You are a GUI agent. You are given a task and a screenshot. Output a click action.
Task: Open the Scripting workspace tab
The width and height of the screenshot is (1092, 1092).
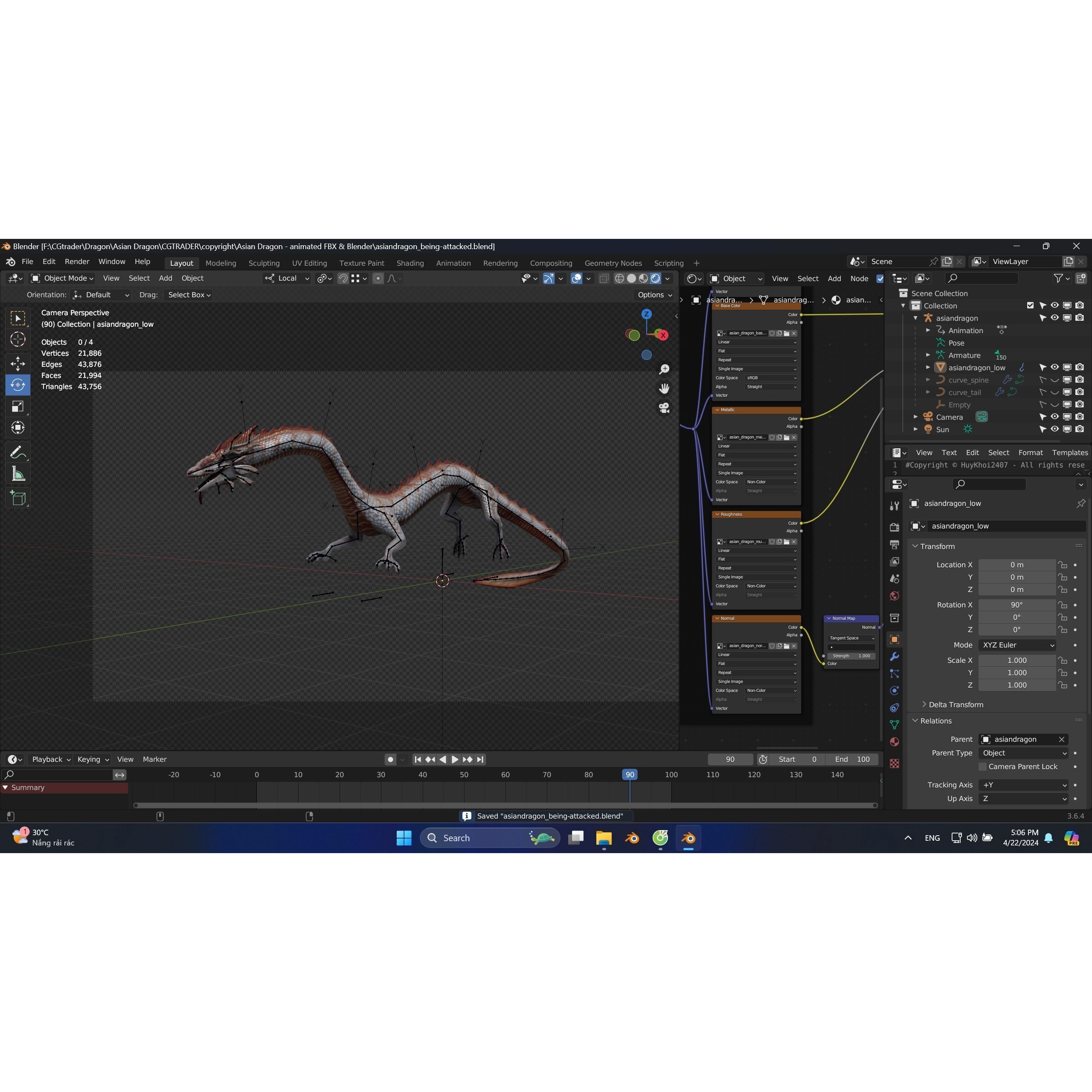coord(669,263)
